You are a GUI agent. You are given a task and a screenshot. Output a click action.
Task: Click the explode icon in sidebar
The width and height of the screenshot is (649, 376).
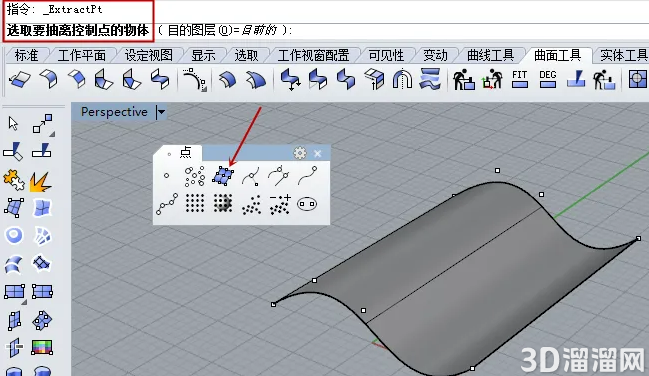pos(41,182)
